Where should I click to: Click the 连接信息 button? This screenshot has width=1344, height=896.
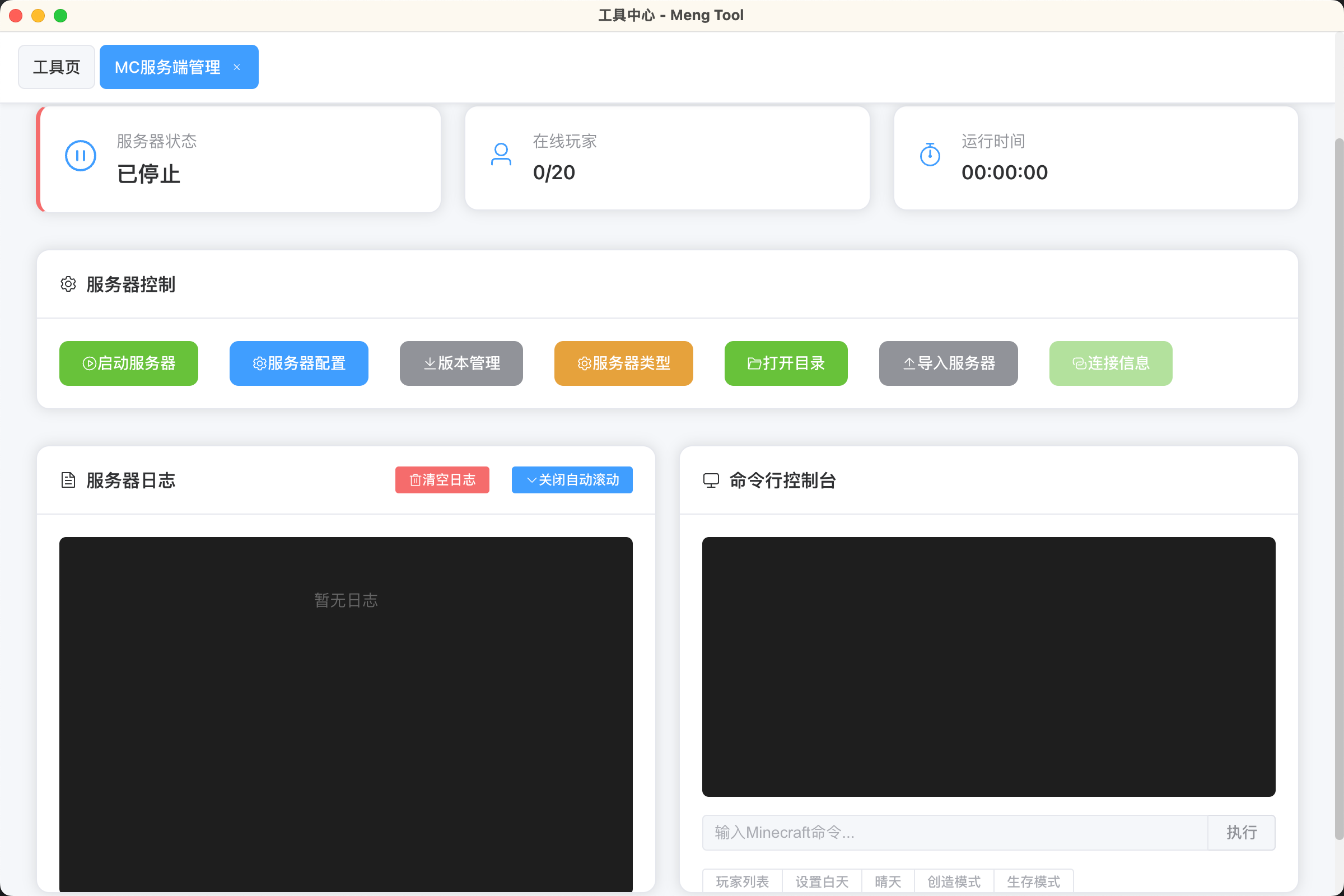[1110, 363]
